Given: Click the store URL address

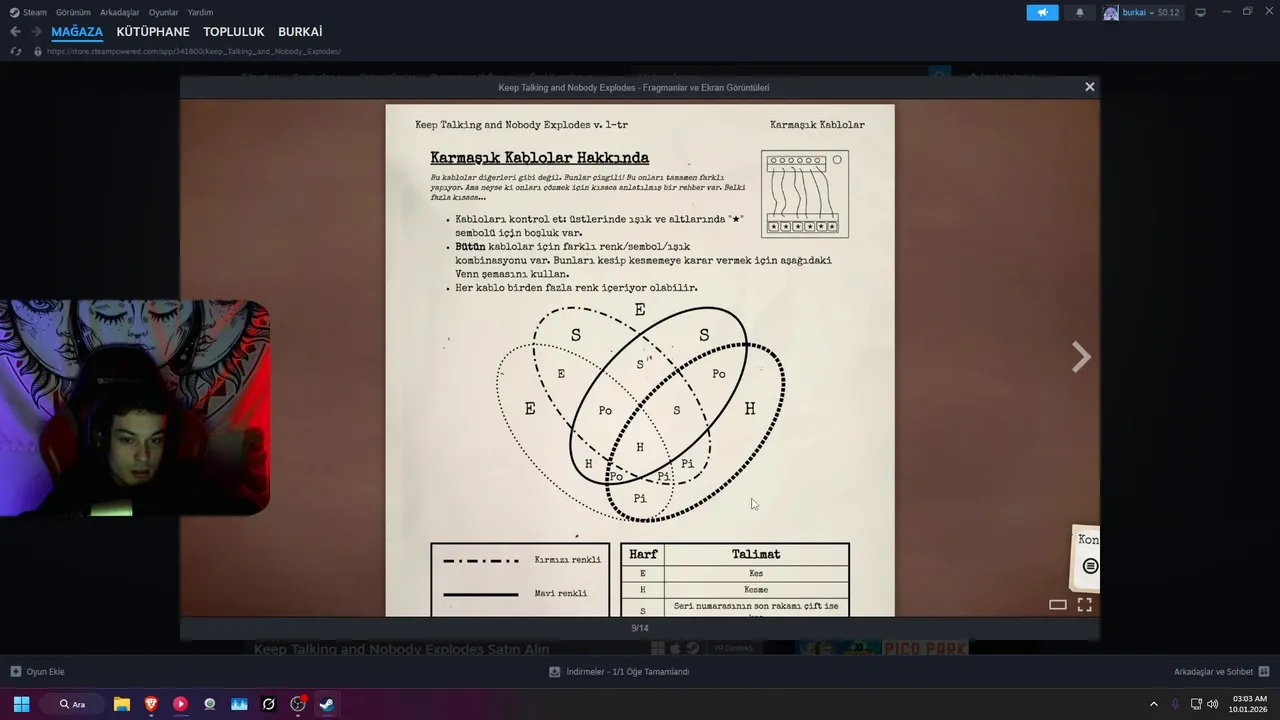Looking at the screenshot, I should (193, 51).
